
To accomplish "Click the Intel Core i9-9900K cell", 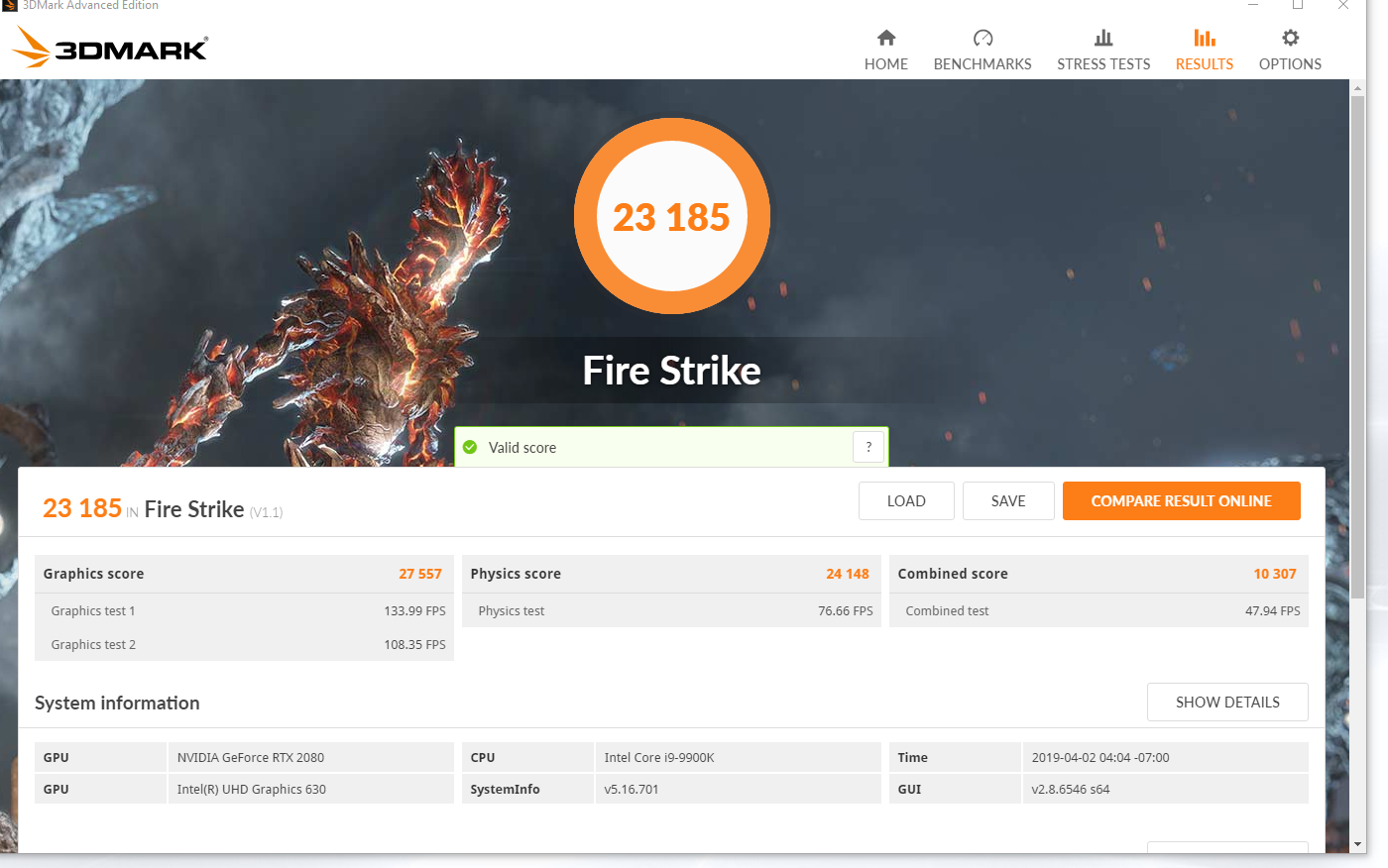I will (x=739, y=758).
